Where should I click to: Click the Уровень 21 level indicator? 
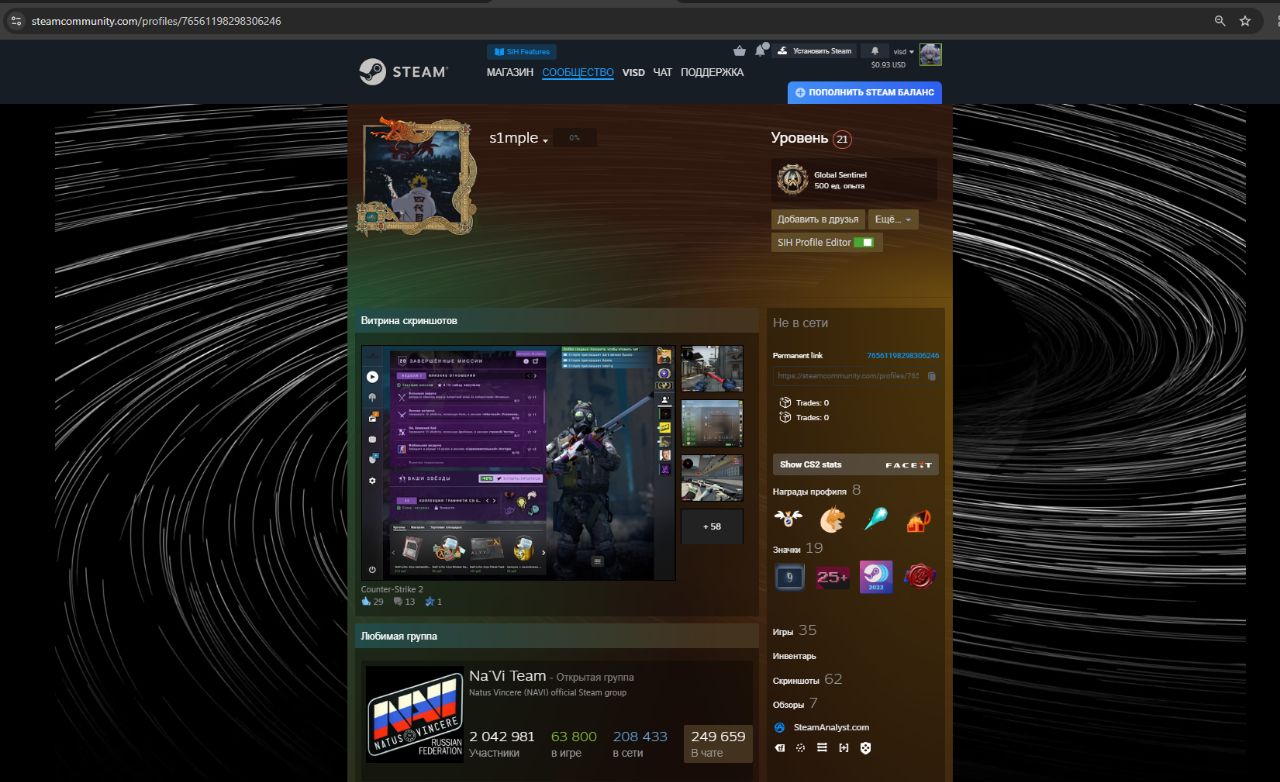[x=811, y=139]
